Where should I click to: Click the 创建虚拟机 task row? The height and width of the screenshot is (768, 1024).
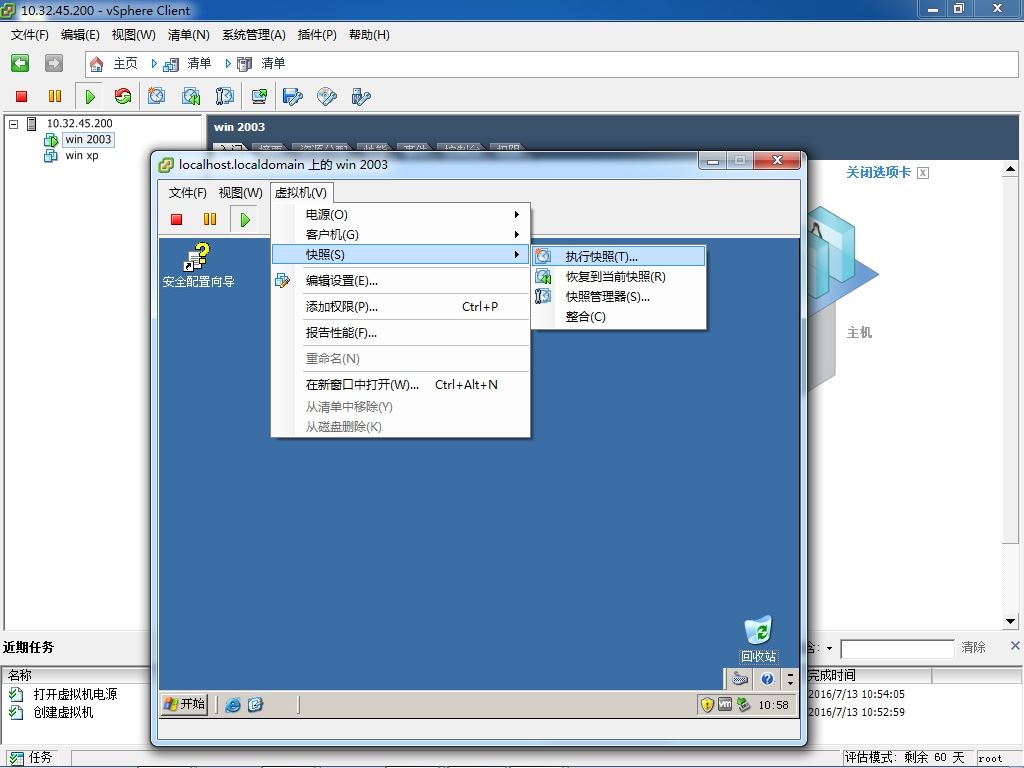point(63,712)
